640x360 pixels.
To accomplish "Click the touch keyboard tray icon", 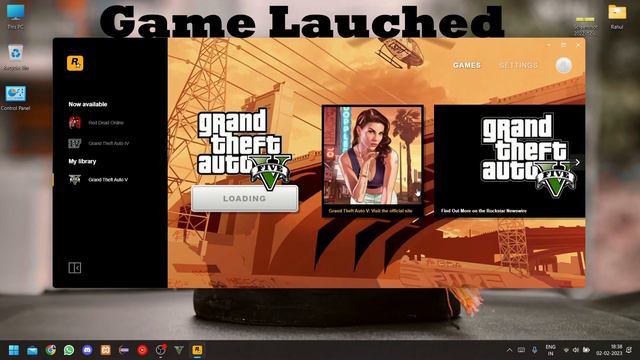I will (521, 350).
